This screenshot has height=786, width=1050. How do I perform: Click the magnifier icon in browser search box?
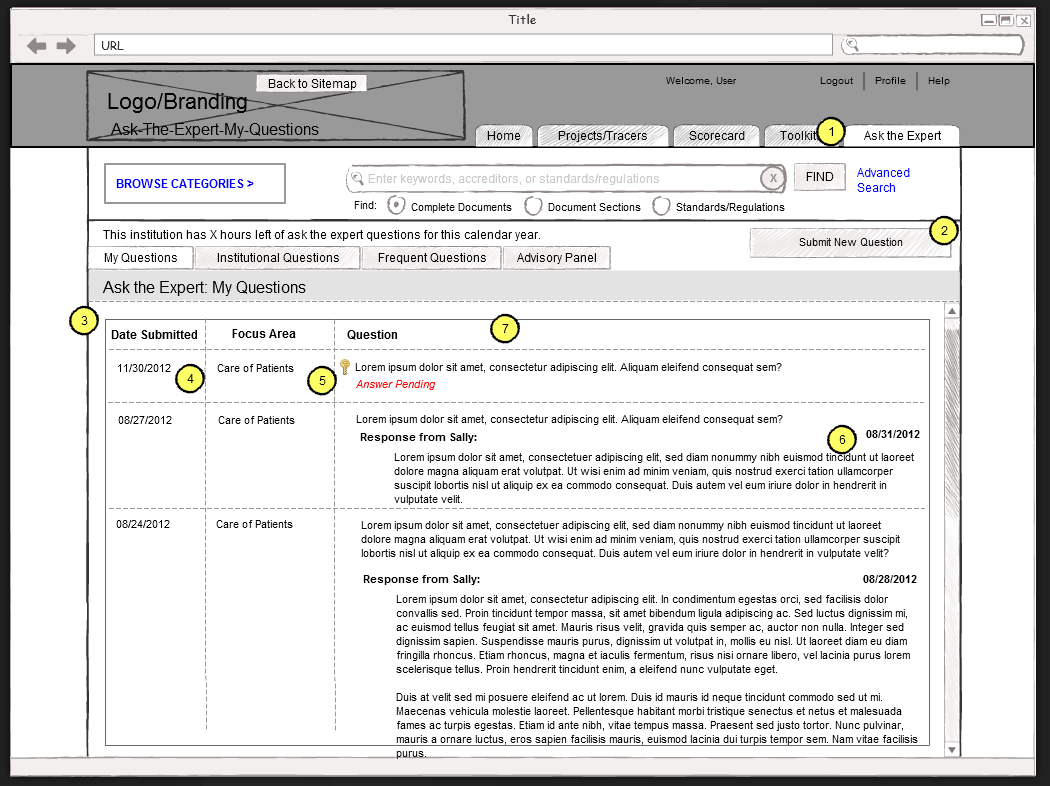851,45
